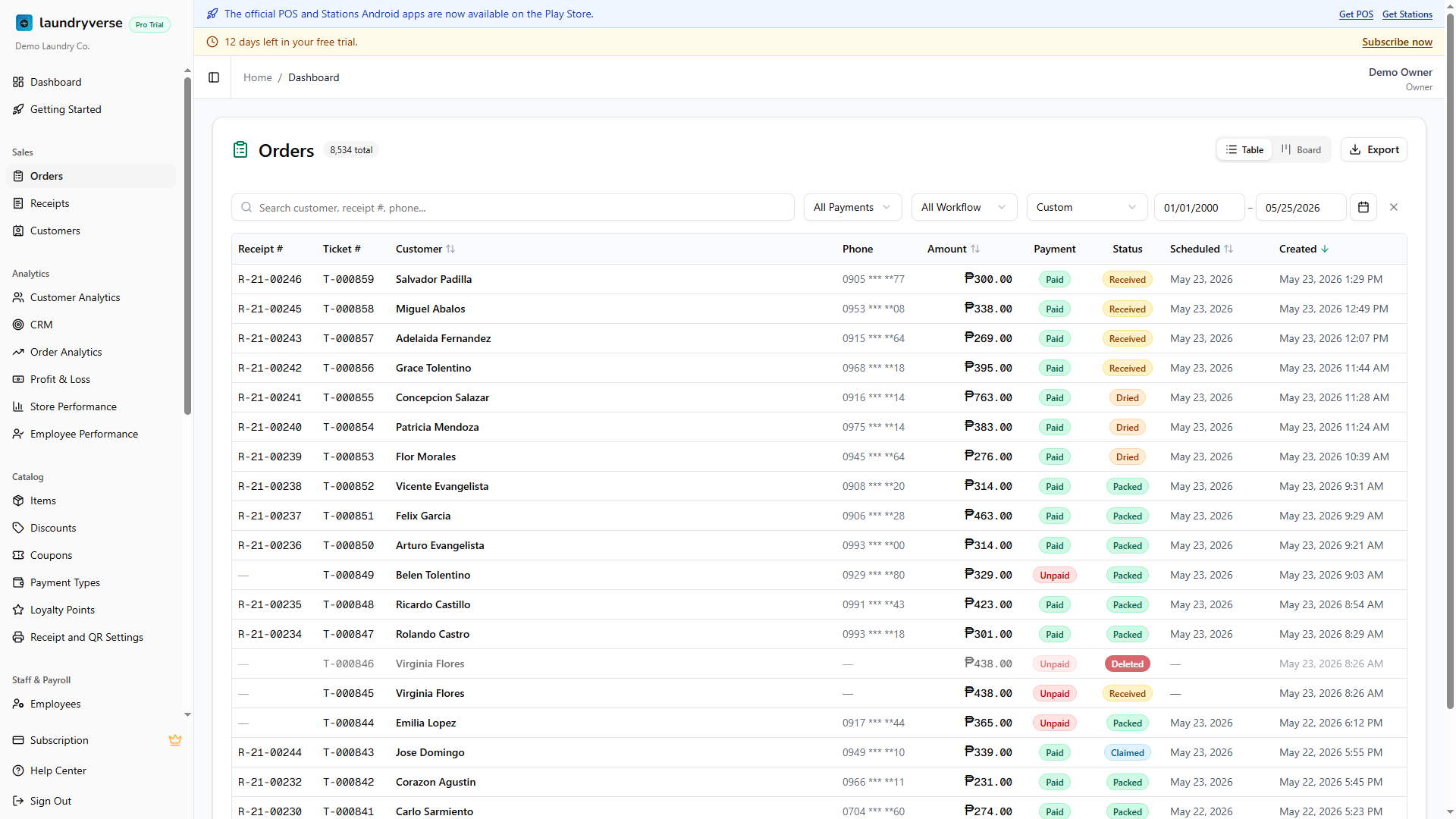Sort by Customer column
The width and height of the screenshot is (1456, 819).
pos(425,249)
